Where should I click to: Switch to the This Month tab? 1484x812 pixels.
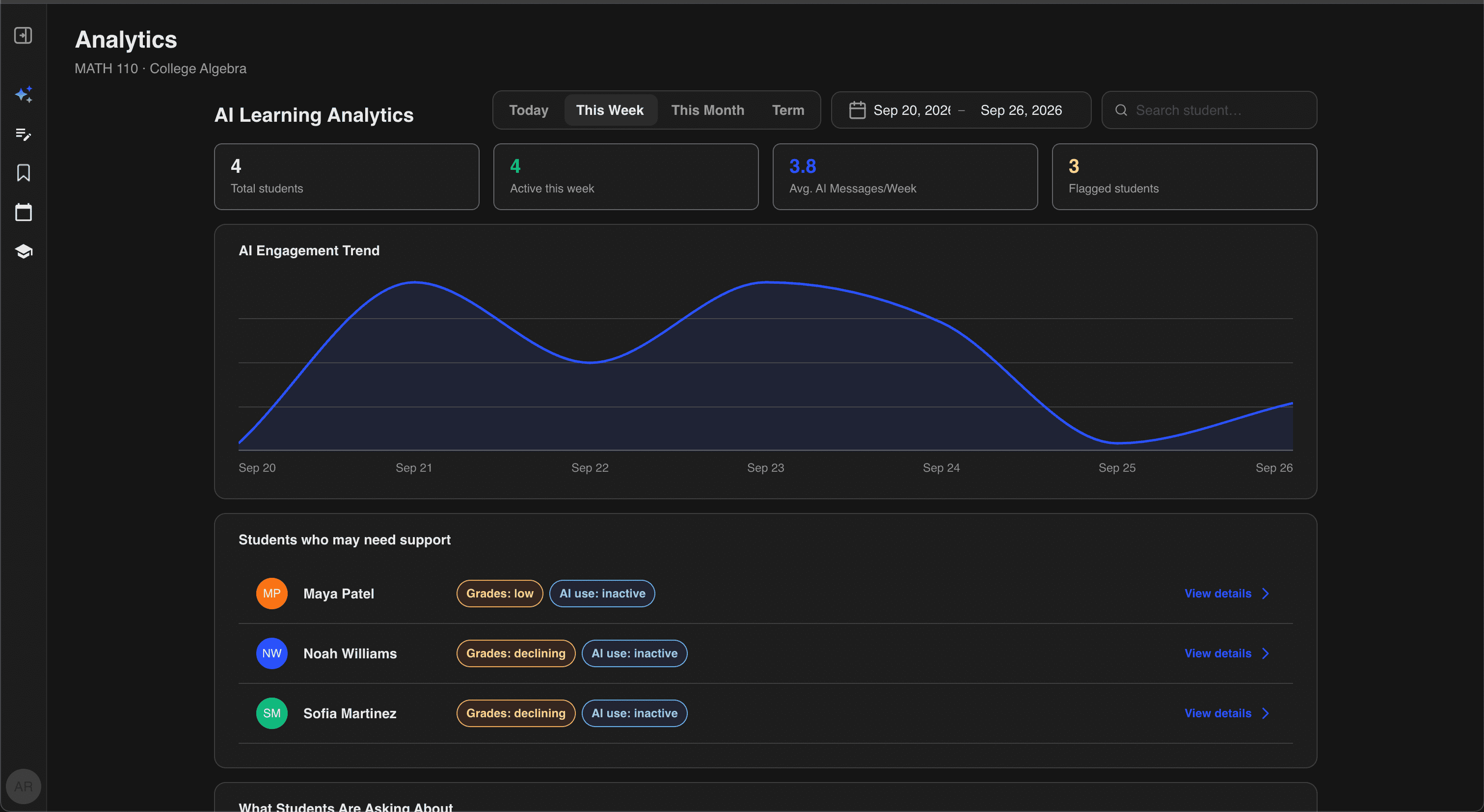(708, 110)
